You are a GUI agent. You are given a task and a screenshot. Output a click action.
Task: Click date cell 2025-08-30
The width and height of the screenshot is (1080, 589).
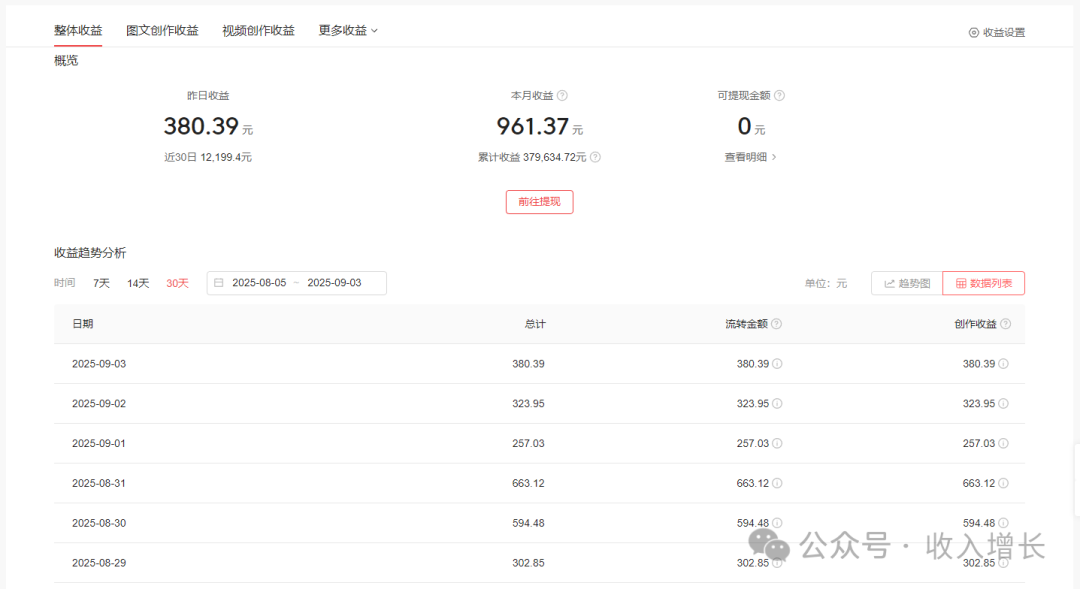(99, 524)
